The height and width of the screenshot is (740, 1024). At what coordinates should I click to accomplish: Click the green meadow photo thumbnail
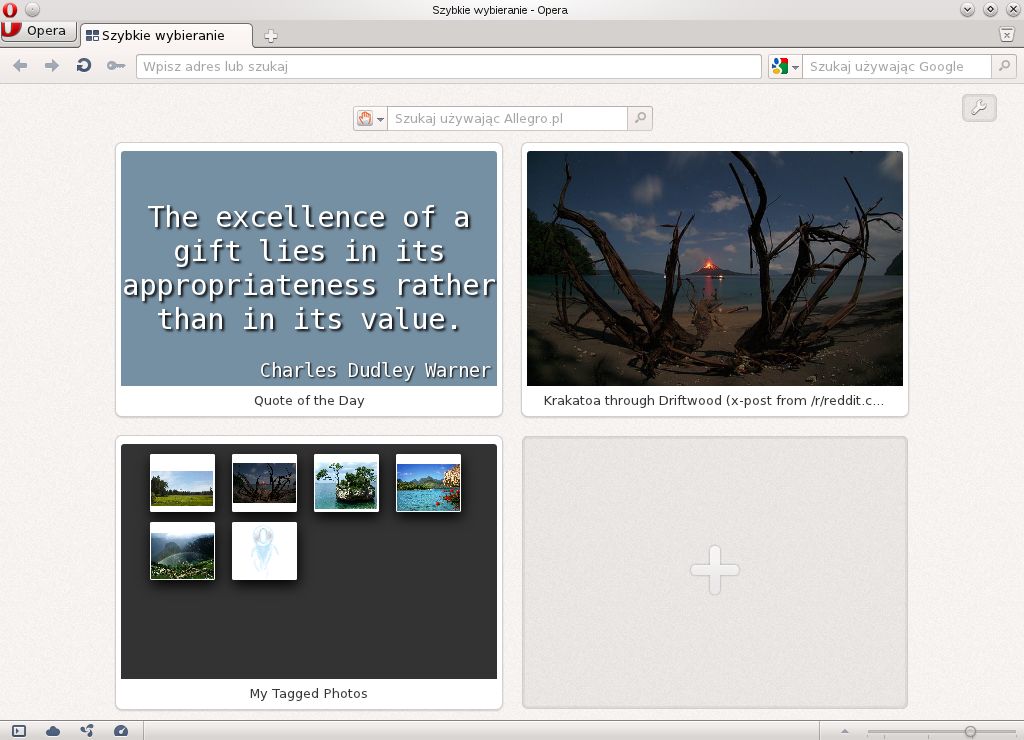pos(182,483)
